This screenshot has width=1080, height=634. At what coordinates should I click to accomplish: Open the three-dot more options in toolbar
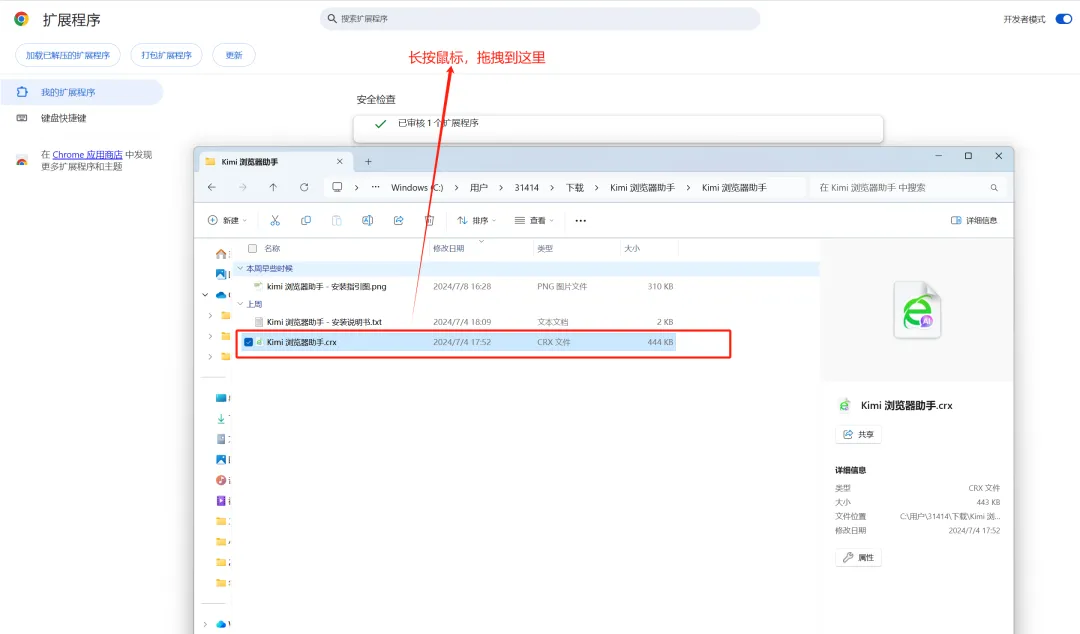580,220
